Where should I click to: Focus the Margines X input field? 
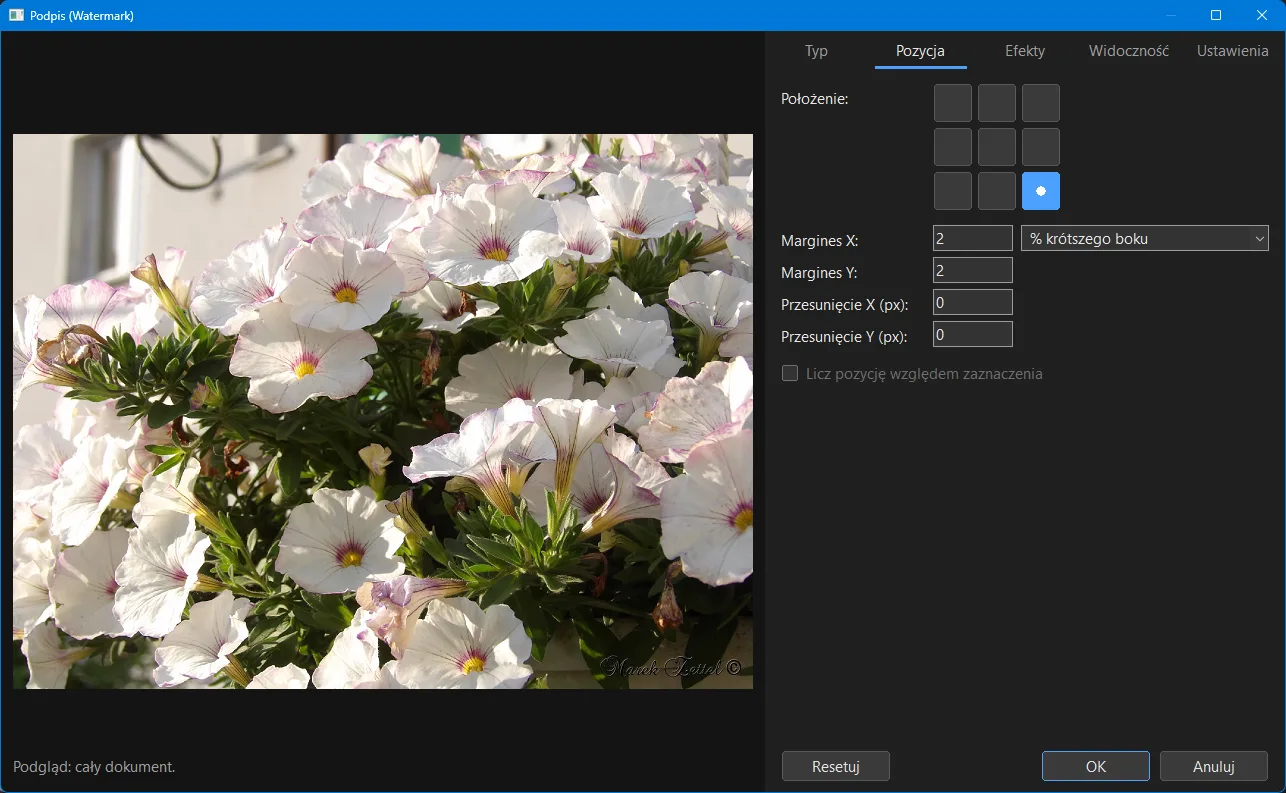[x=972, y=238]
